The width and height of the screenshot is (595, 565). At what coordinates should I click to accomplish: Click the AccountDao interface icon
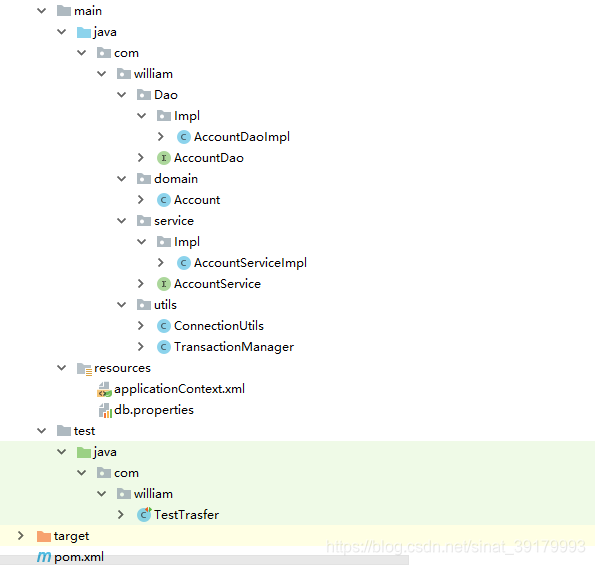(164, 158)
